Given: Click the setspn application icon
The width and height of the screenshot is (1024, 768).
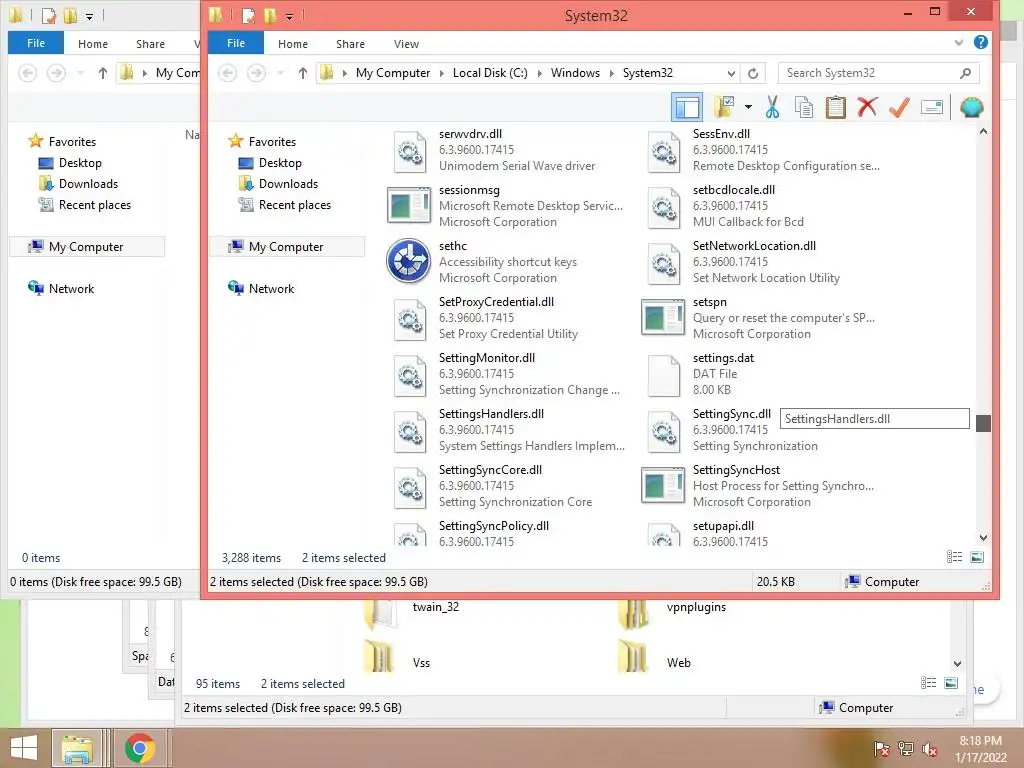Looking at the screenshot, I should (x=663, y=317).
